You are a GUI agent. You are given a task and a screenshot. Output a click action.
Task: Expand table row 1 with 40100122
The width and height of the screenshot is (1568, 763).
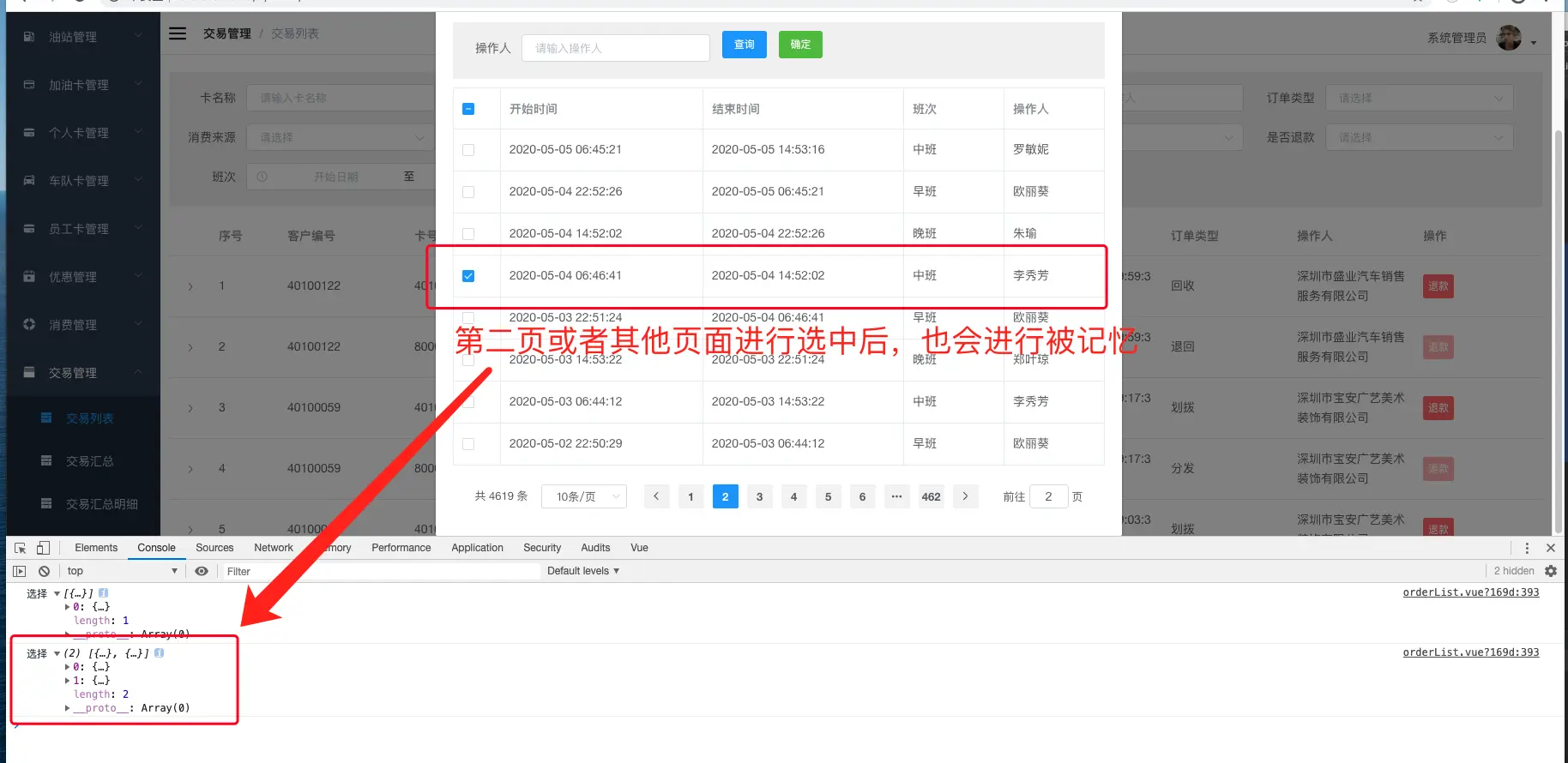(x=190, y=286)
